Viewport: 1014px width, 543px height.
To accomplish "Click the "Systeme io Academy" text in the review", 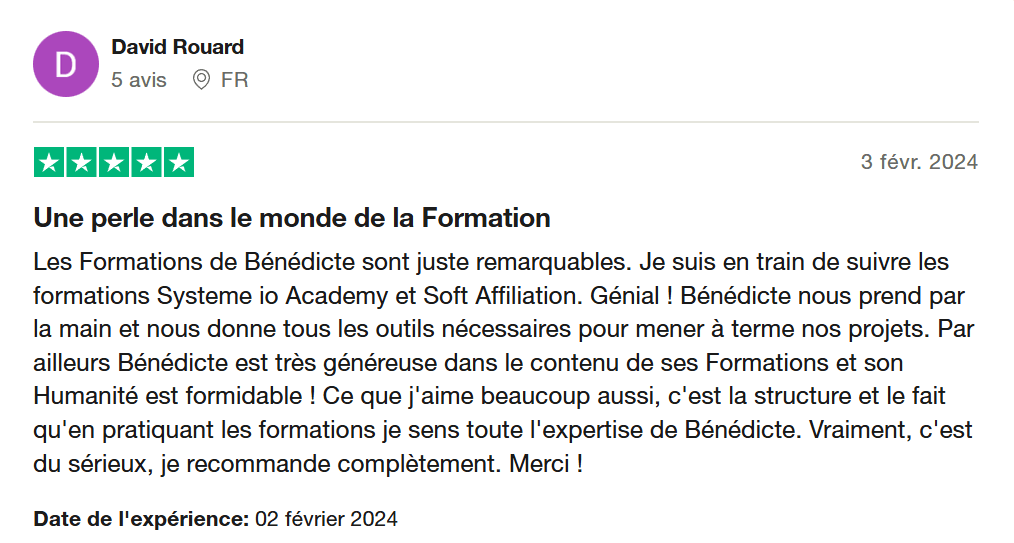I will [x=287, y=297].
